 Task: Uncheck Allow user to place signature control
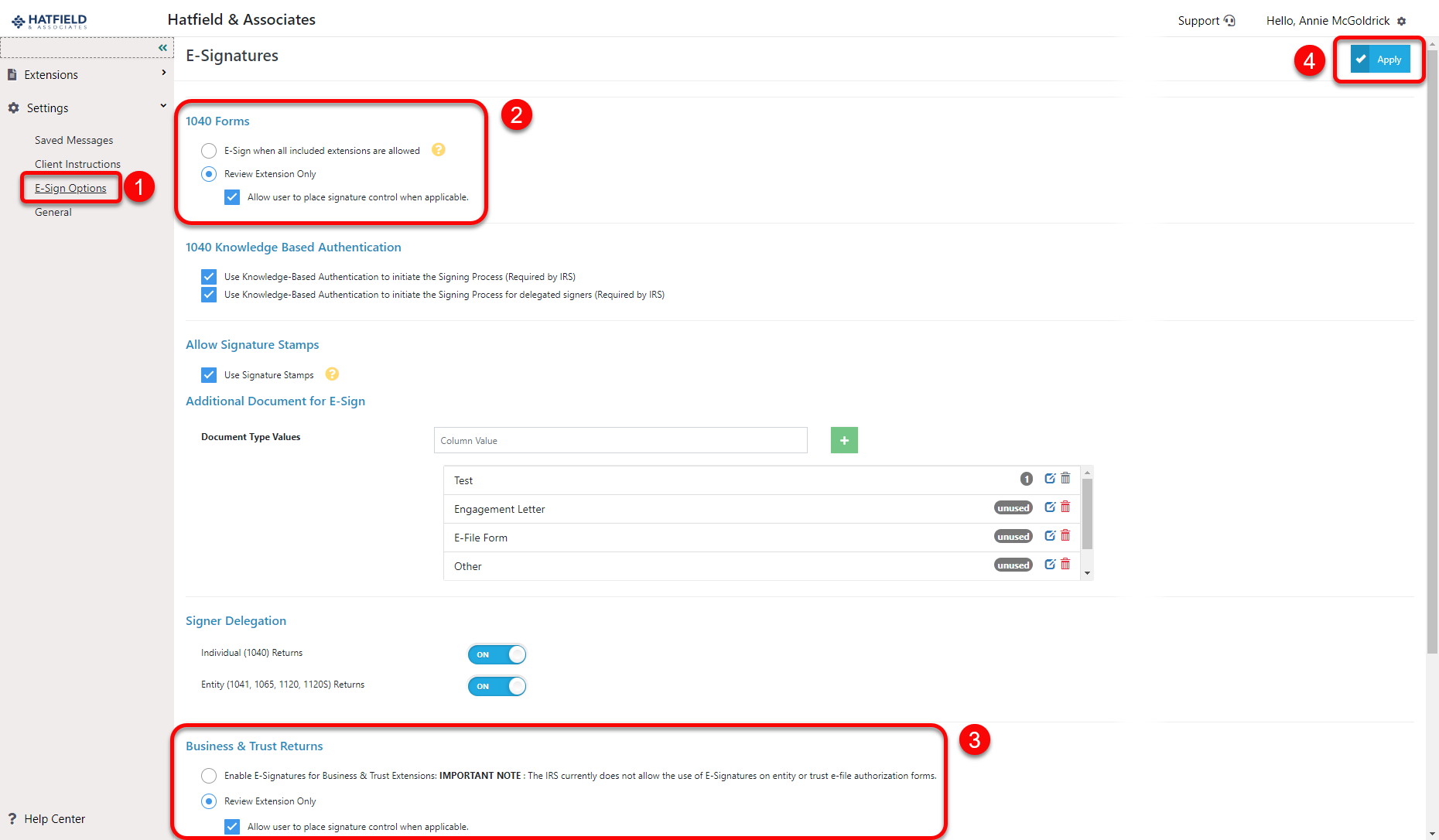[x=232, y=196]
